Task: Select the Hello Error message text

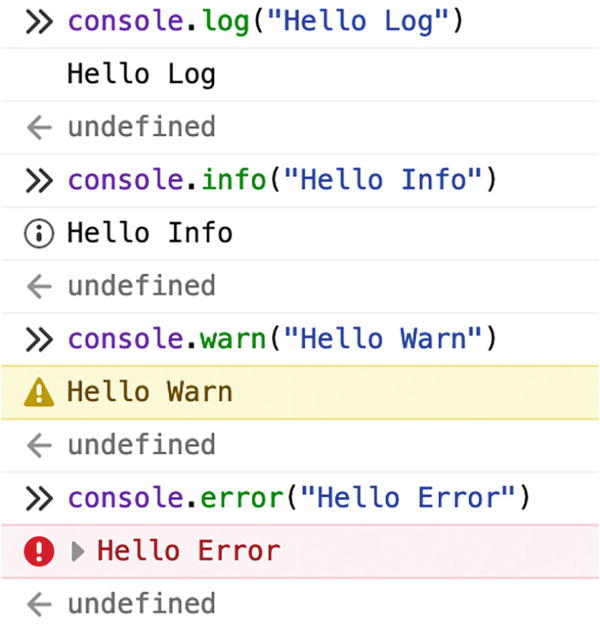Action: 188,551
